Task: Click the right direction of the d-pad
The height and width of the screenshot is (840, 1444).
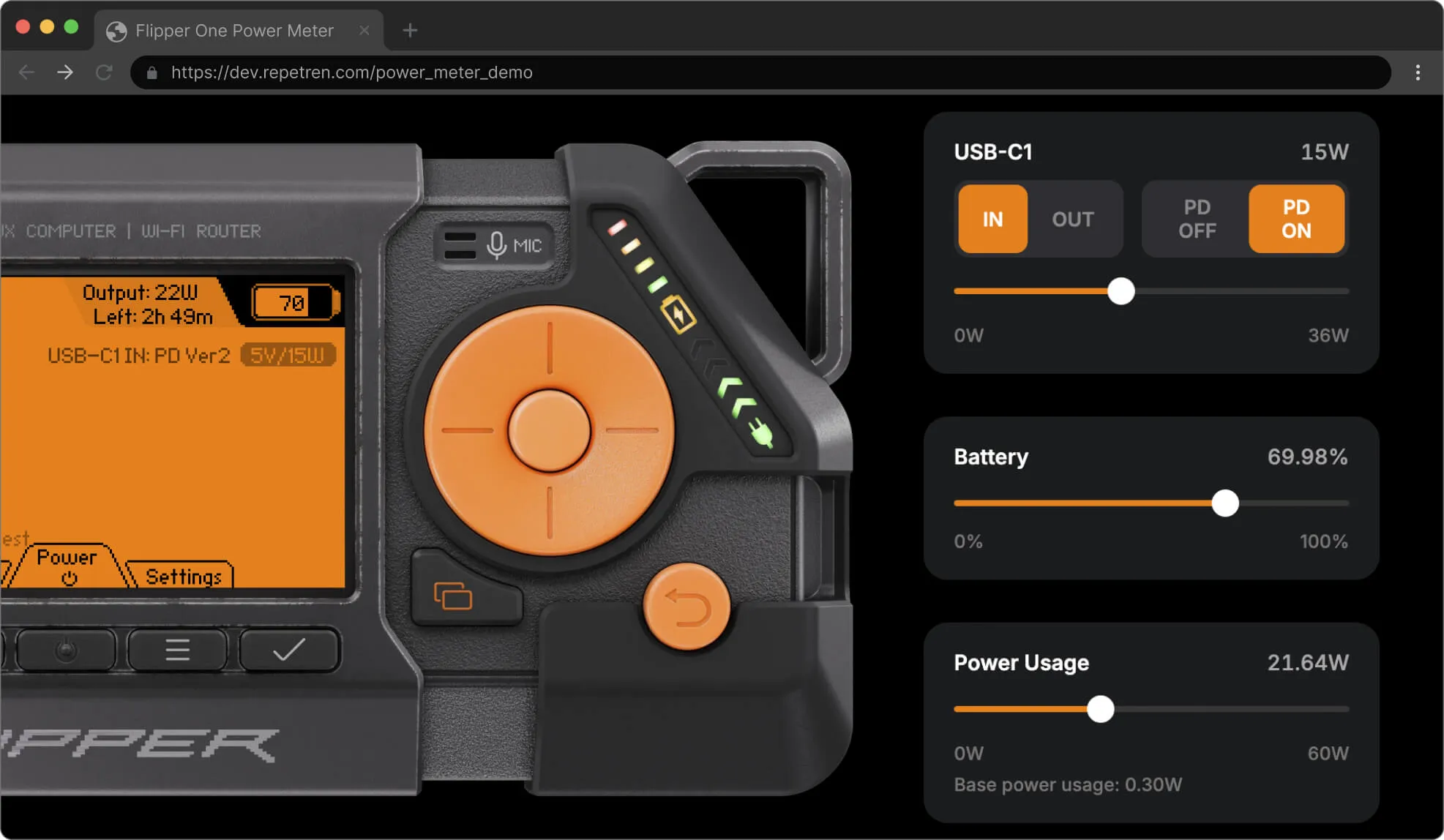Action: click(632, 430)
